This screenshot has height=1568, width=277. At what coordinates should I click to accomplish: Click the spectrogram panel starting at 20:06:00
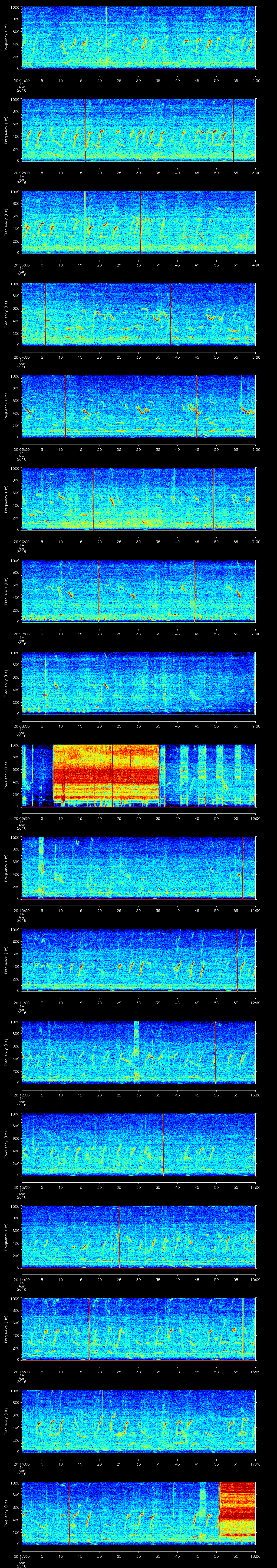click(x=139, y=499)
